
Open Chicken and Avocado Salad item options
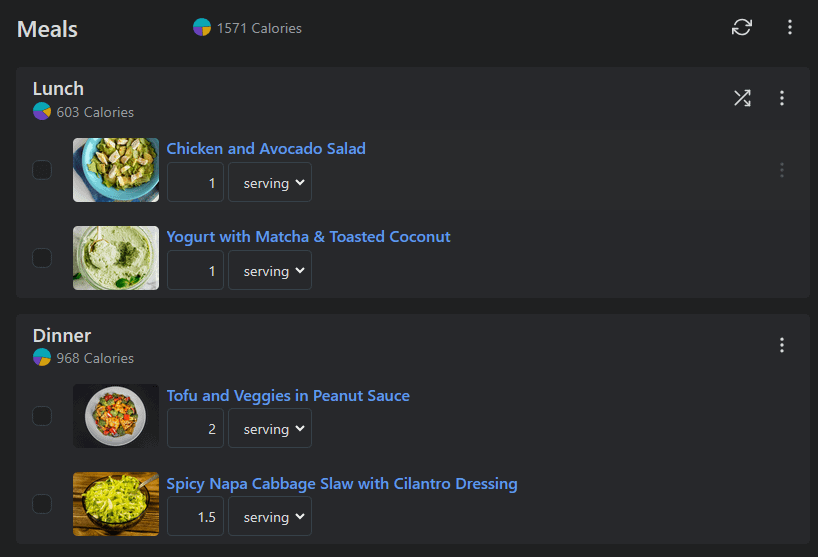(782, 170)
